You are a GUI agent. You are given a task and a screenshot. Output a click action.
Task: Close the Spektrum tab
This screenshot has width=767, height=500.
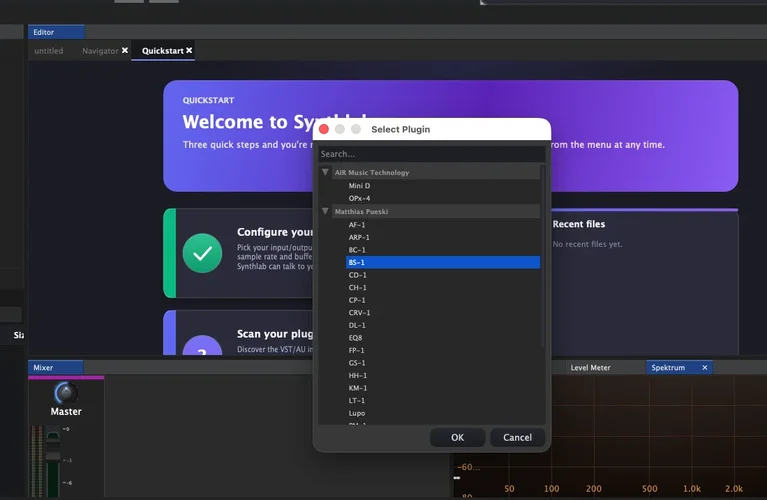[705, 368]
